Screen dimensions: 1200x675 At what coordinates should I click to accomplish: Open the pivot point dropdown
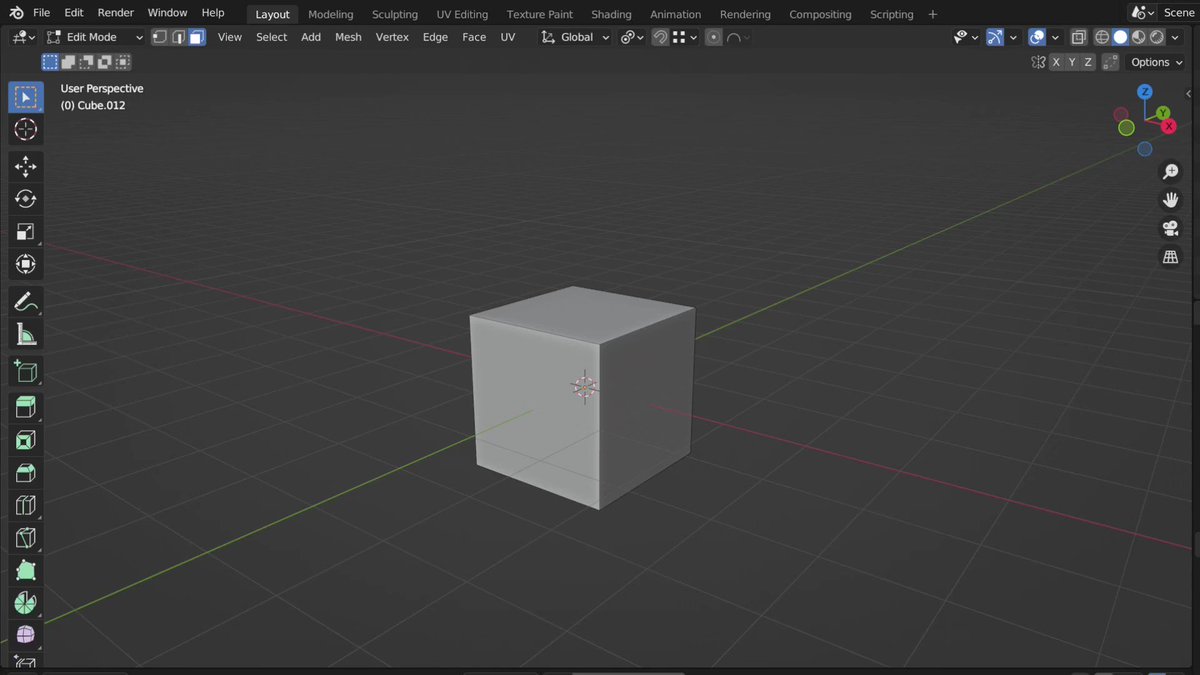click(x=632, y=37)
